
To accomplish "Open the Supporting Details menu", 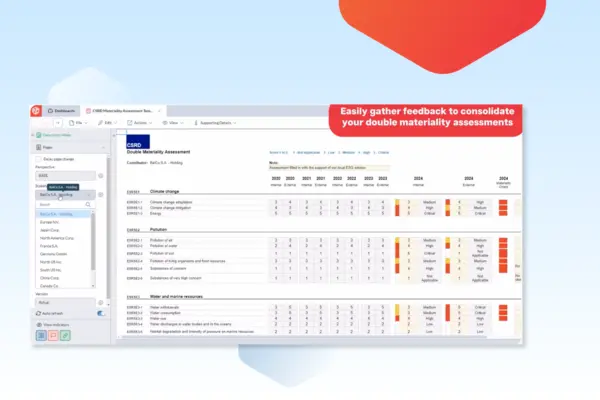I will [215, 123].
